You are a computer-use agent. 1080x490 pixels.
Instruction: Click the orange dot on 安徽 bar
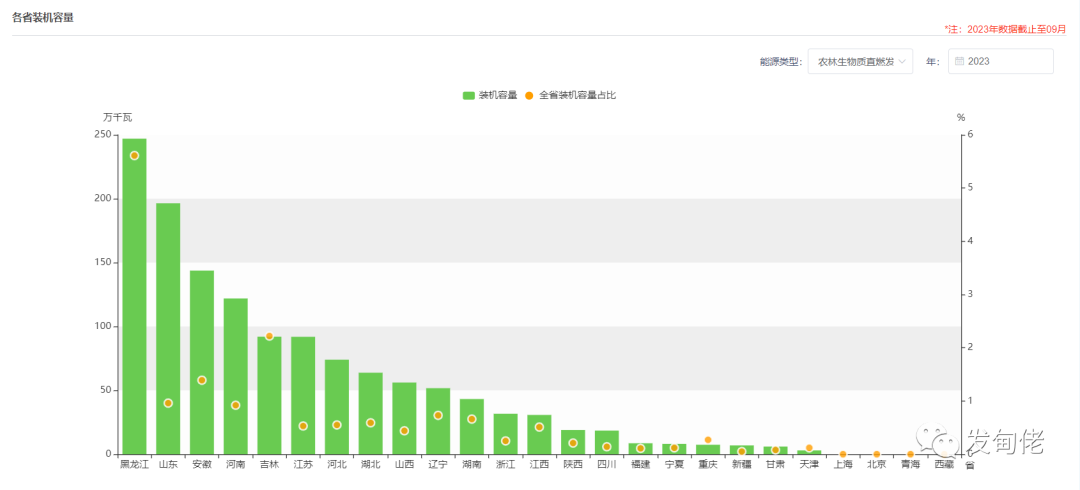(x=202, y=380)
